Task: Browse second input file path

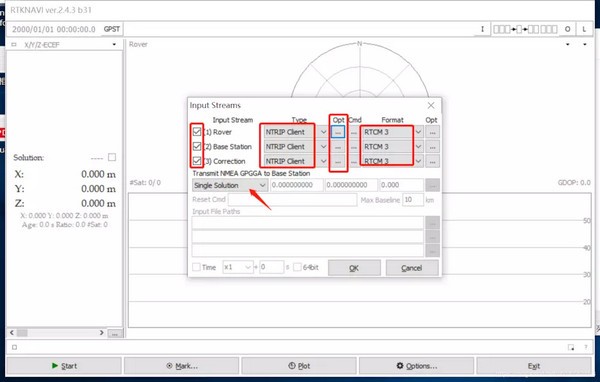Action: point(432,237)
